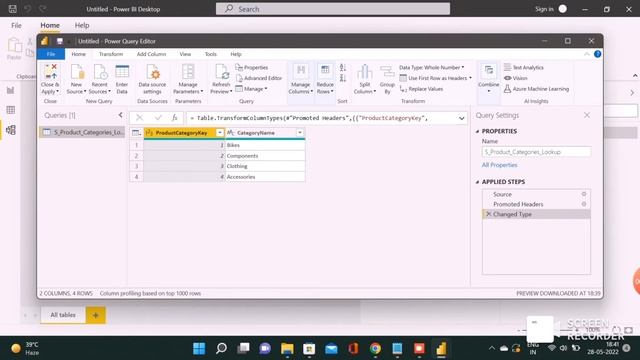Screen dimensions: 640x360
Task: Open Recent Sources list
Action: pos(100,80)
